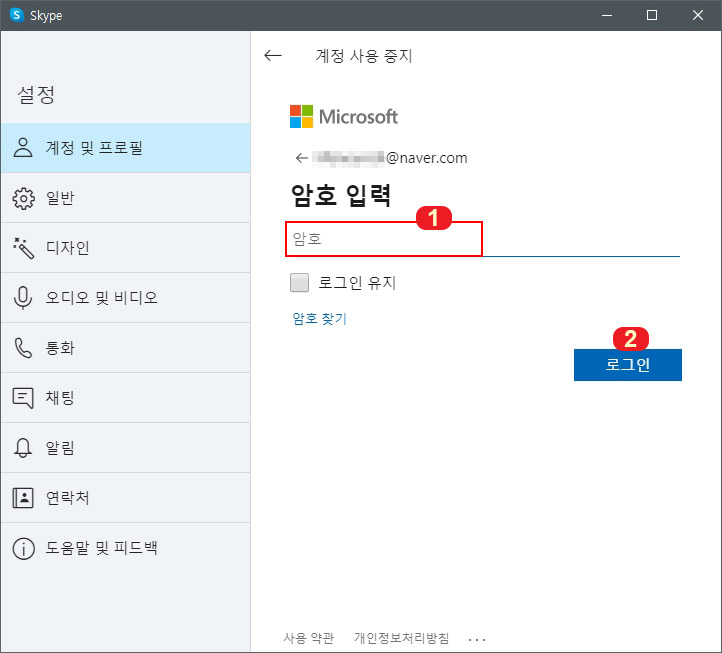Click the naver.com email address text

[x=390, y=158]
